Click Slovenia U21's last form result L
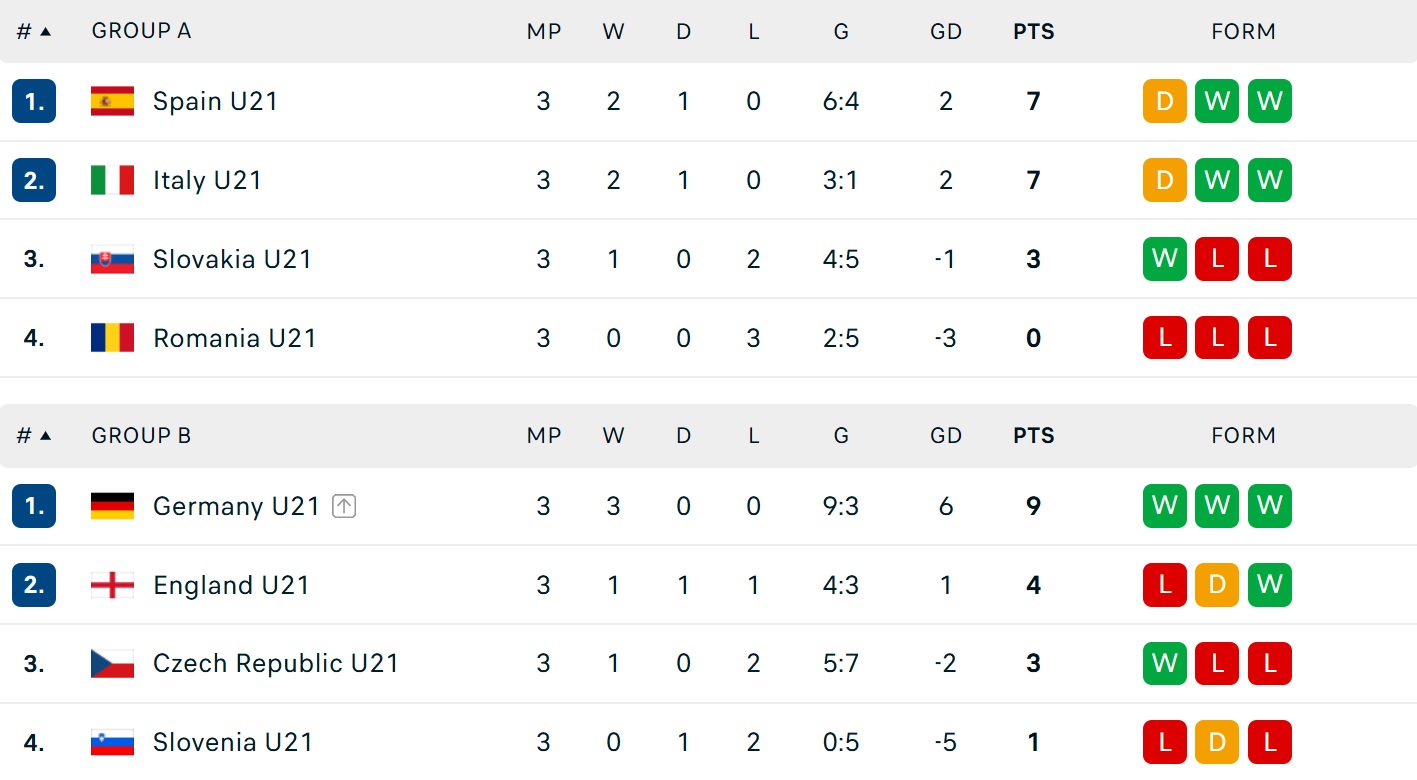The height and width of the screenshot is (780, 1417). pos(1270,742)
